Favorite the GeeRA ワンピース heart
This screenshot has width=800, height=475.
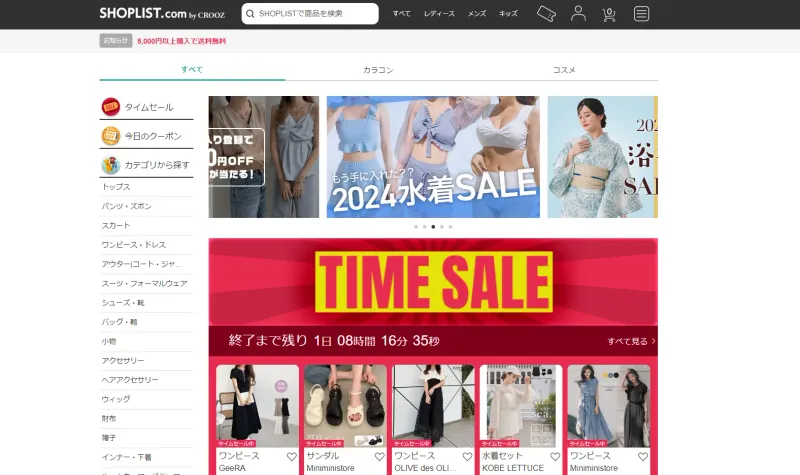click(291, 457)
